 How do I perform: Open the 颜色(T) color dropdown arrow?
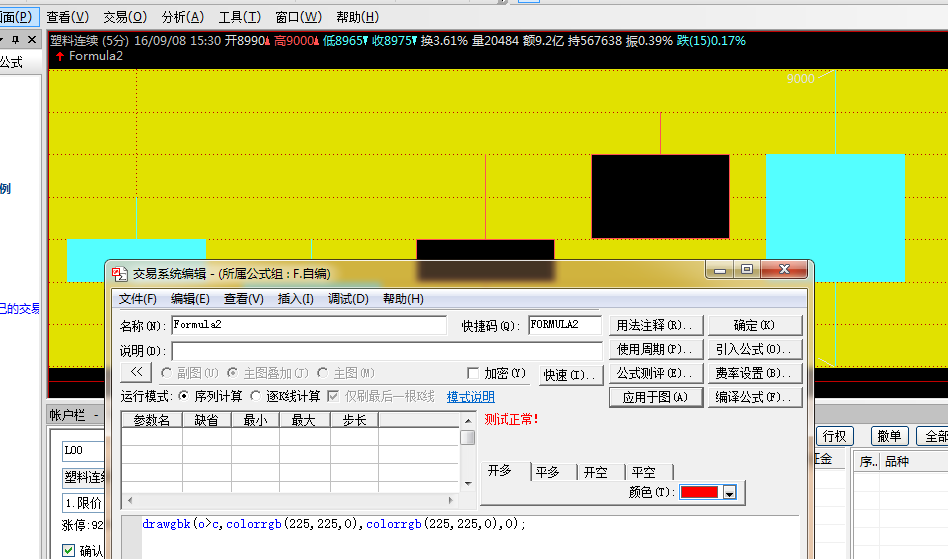[730, 493]
